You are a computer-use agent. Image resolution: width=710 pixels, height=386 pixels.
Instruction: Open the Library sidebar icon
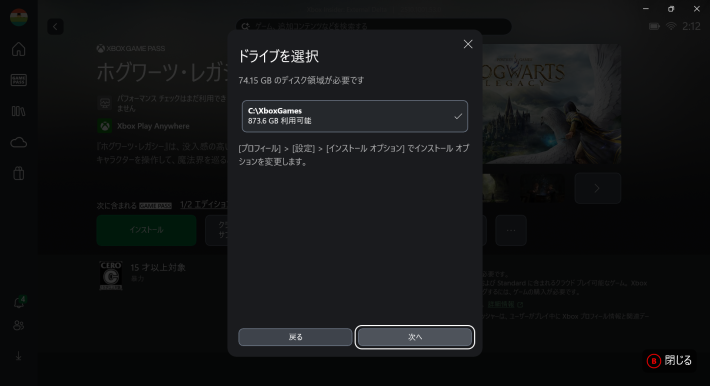(x=19, y=111)
